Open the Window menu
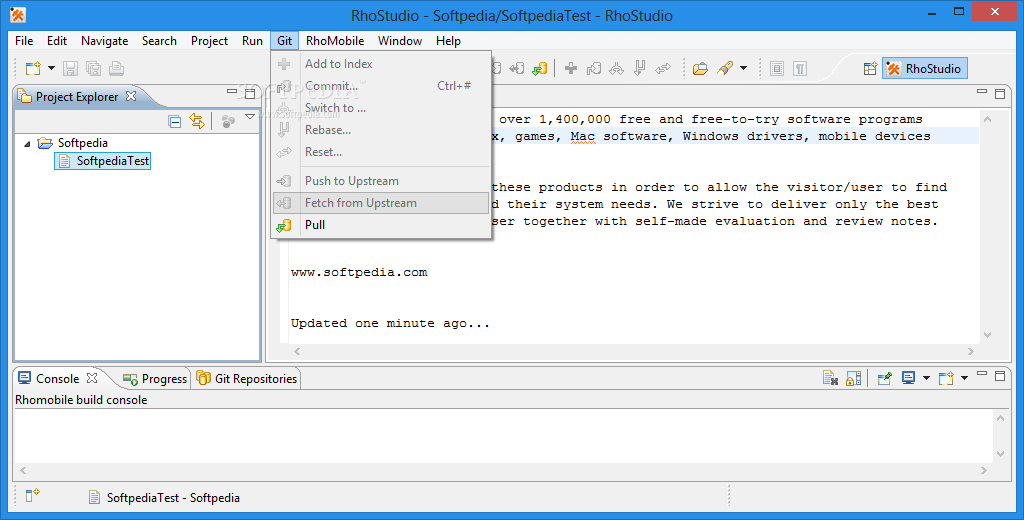The height and width of the screenshot is (520, 1024). point(400,41)
